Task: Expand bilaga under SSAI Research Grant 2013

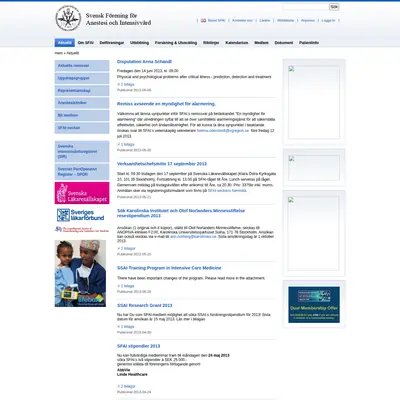Action: point(126,327)
